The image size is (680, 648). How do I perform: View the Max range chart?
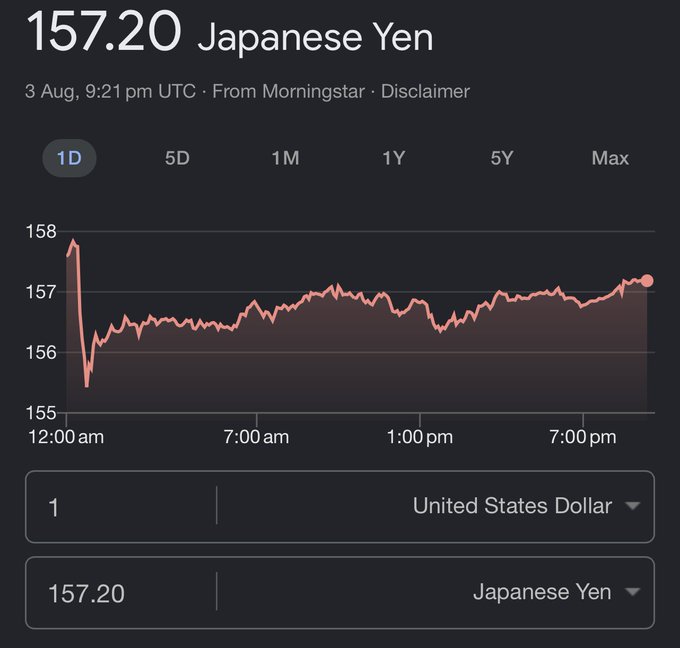point(610,158)
